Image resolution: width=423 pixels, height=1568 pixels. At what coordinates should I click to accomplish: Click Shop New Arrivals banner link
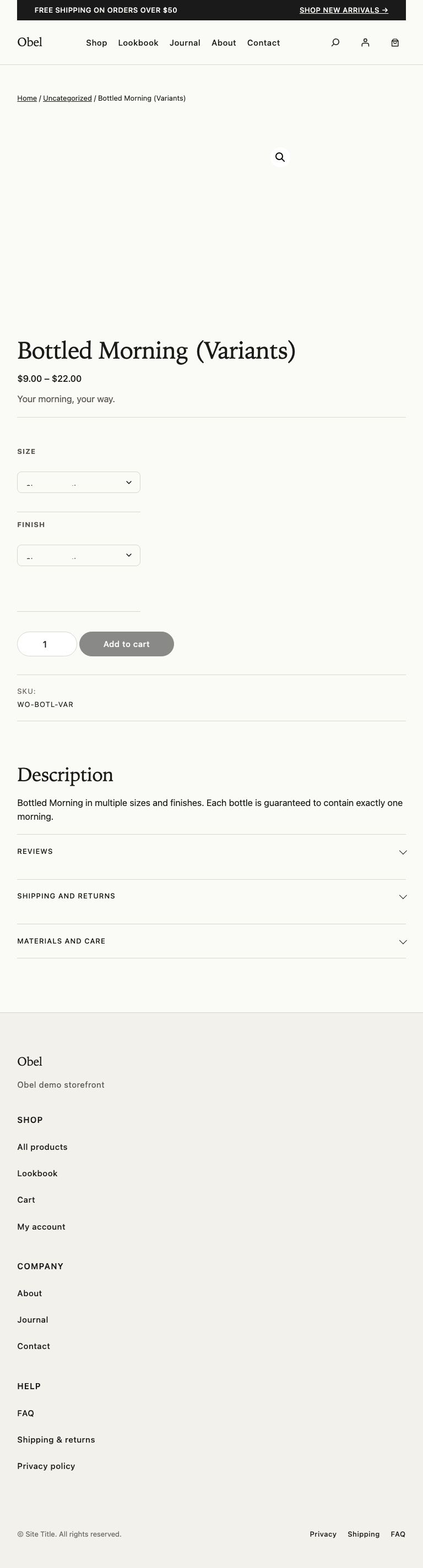pos(343,10)
